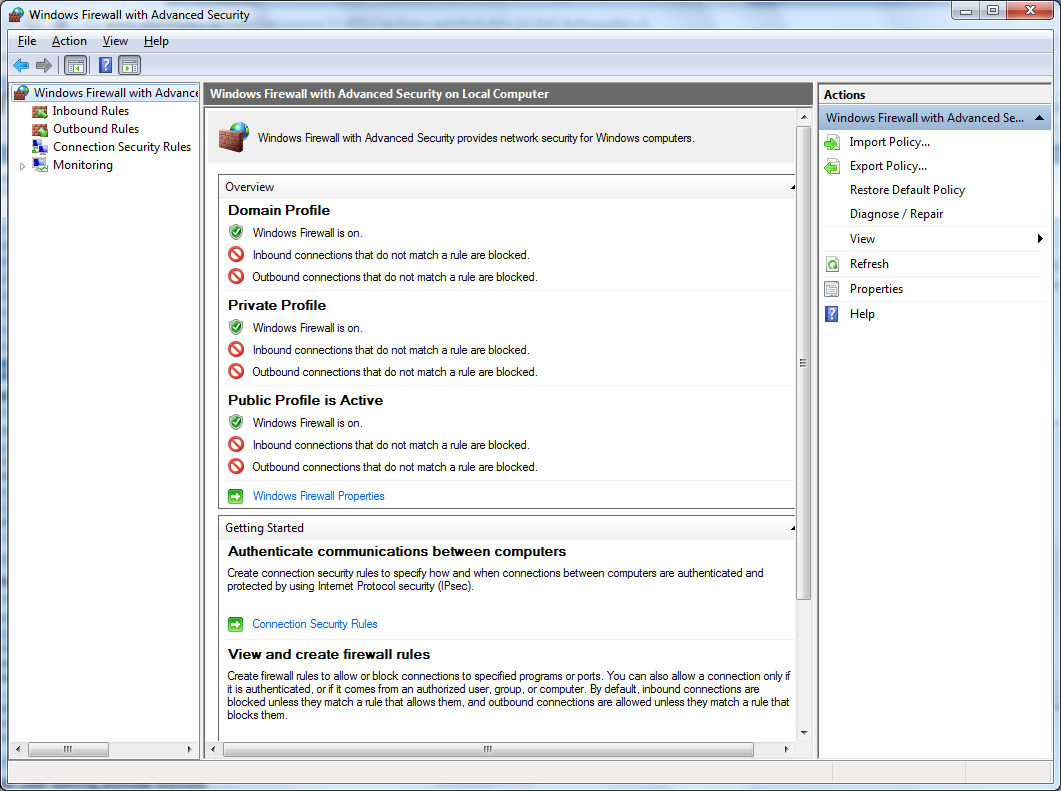Click the Private Profile heading
The height and width of the screenshot is (791, 1061).
tap(277, 305)
